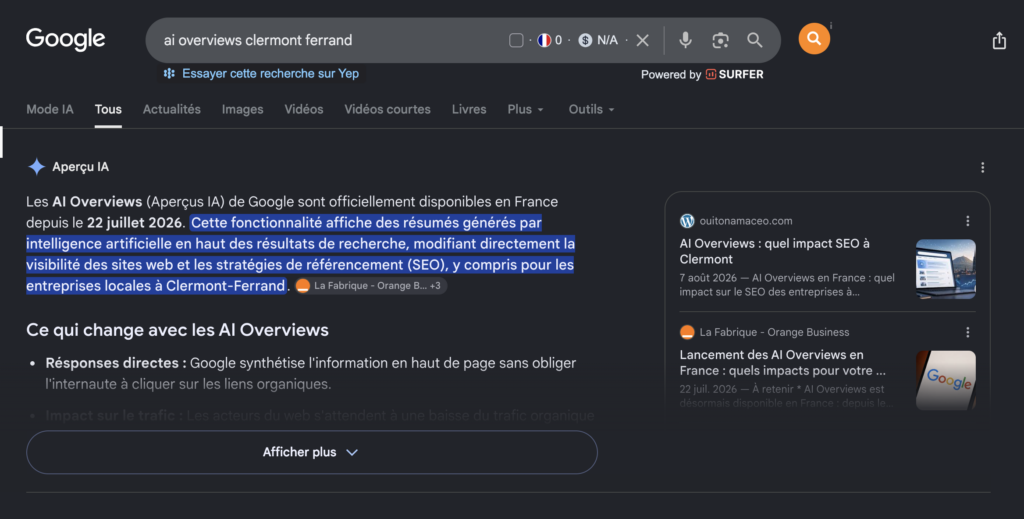Screen dimensions: 1024x519
Task: Expand the Outils dropdown
Action: pyautogui.click(x=591, y=110)
